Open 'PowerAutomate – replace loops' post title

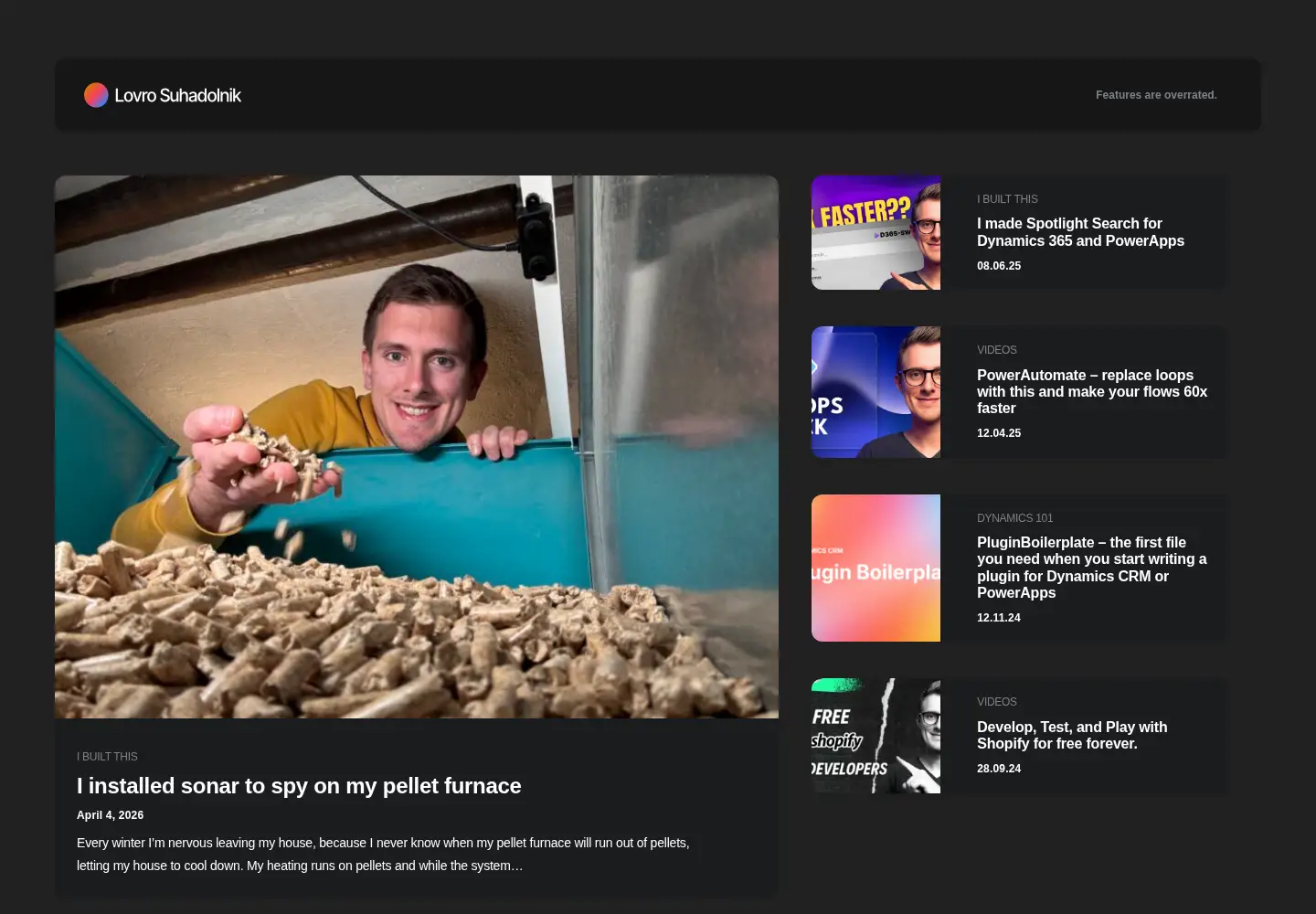(1092, 392)
